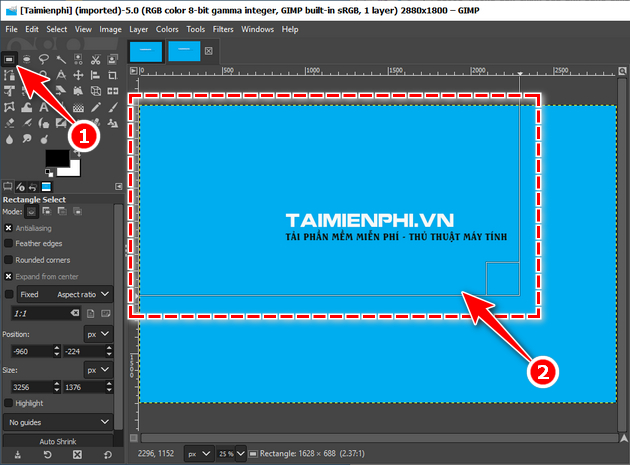The height and width of the screenshot is (465, 630).
Task: Select the Alignment tool
Action: pyautogui.click(x=96, y=75)
